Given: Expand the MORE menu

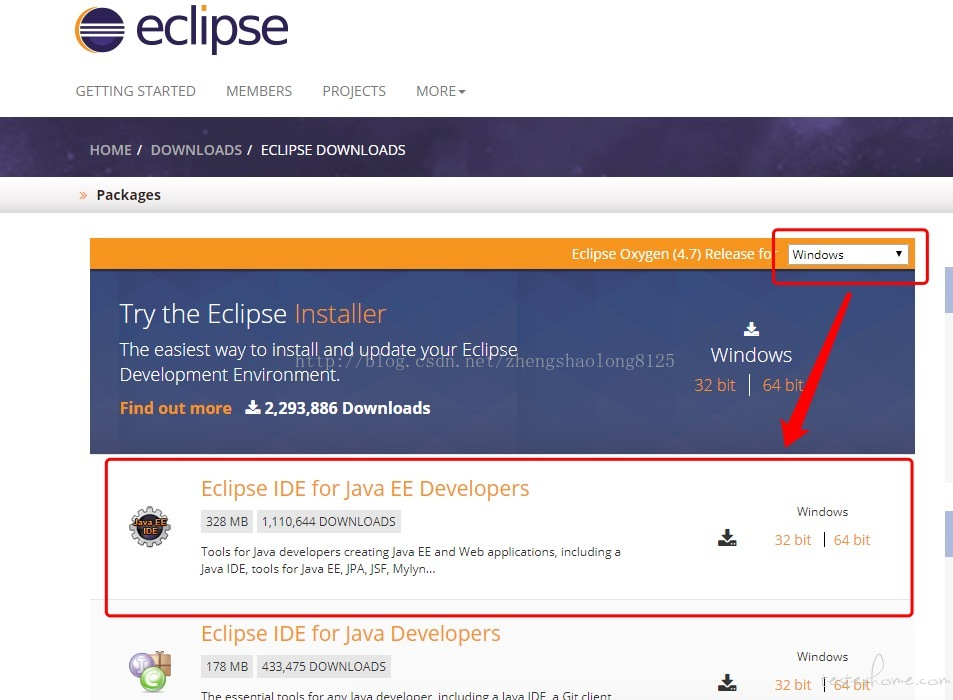Looking at the screenshot, I should pos(441,91).
